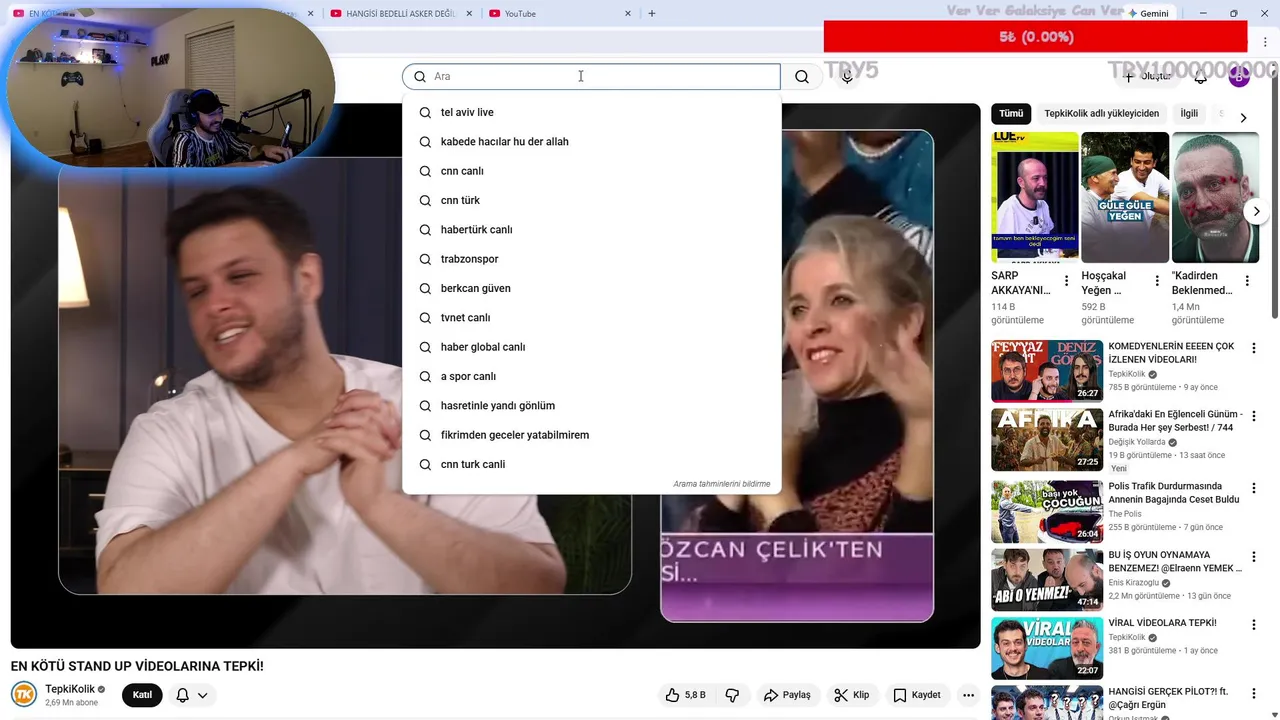The width and height of the screenshot is (1280, 720).
Task: Choose suggestion kabede hacılar hu der allah
Action: pos(591,142)
